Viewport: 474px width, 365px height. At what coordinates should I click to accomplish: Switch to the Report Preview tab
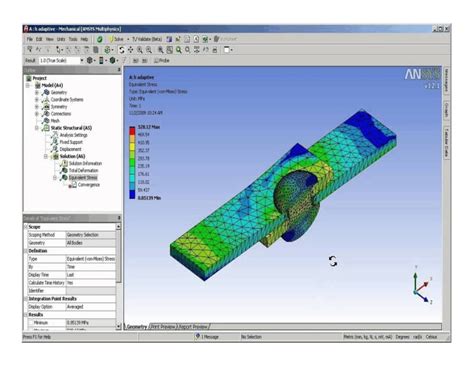[193, 327]
